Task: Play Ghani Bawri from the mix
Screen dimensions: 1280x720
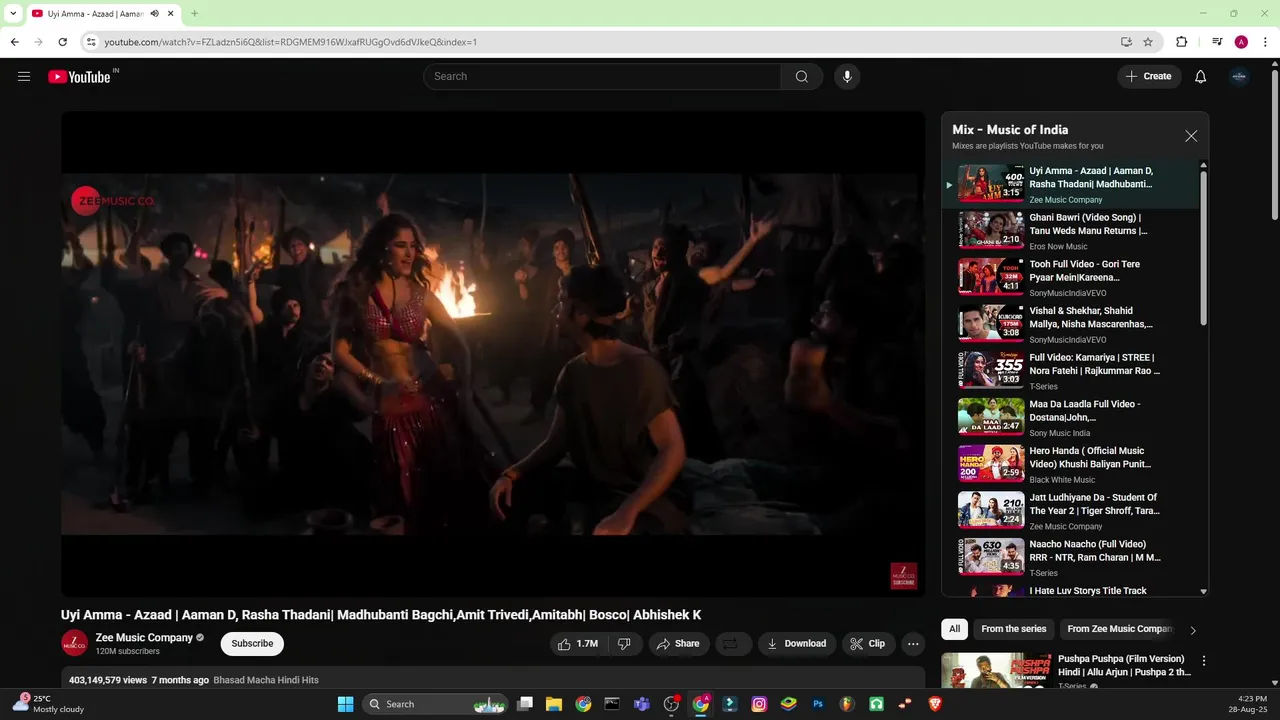Action: point(1070,230)
